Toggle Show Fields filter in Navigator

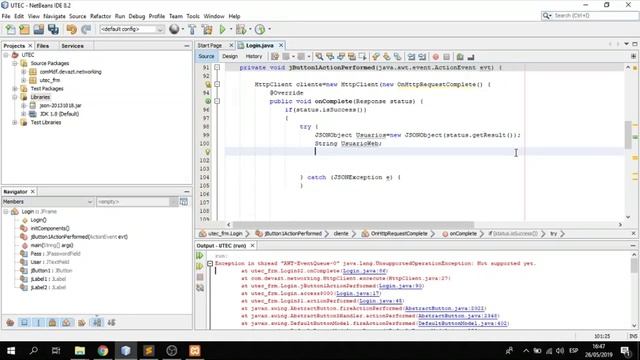(x=24, y=323)
